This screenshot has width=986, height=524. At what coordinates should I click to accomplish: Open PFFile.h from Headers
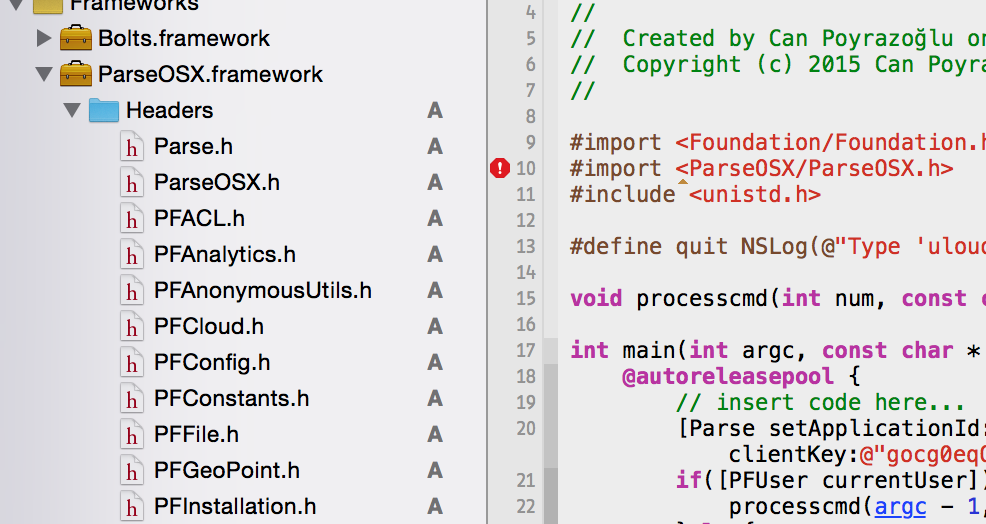(196, 435)
